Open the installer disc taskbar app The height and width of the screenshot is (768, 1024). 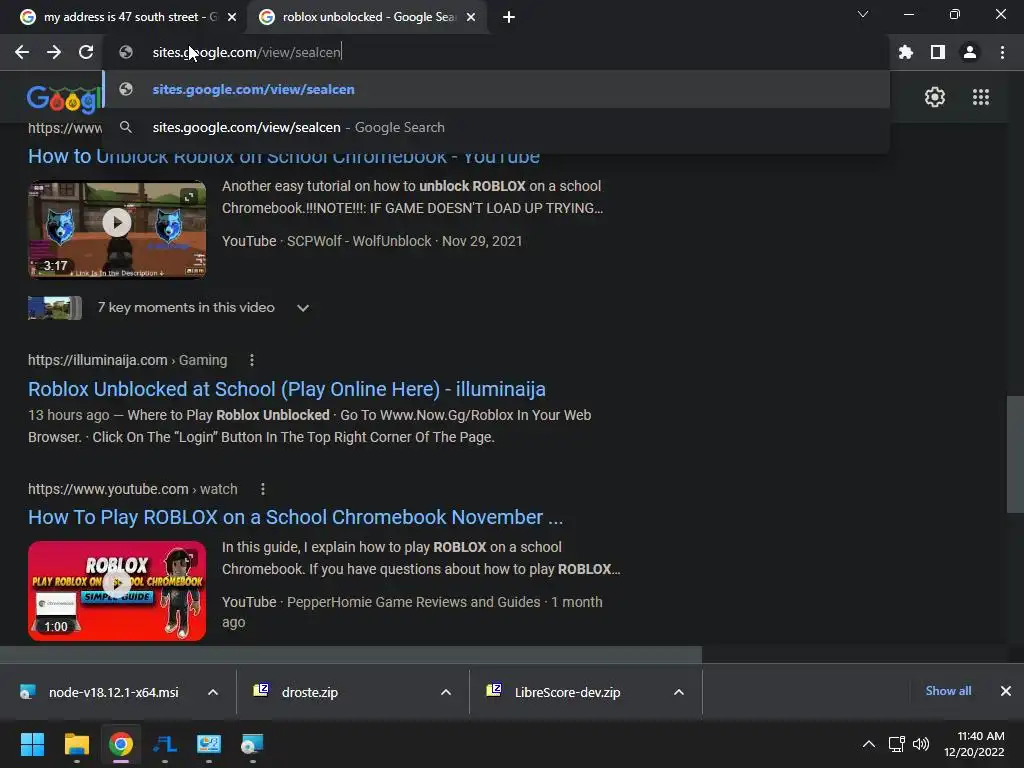pos(252,744)
